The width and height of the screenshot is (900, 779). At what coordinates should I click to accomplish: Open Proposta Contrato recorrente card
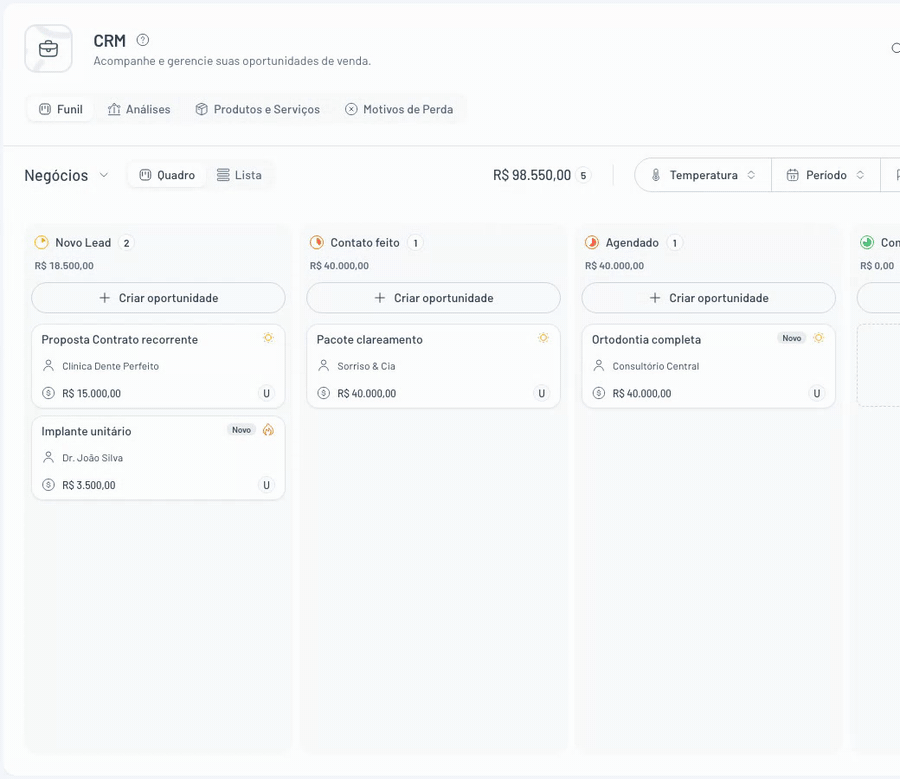pos(158,366)
